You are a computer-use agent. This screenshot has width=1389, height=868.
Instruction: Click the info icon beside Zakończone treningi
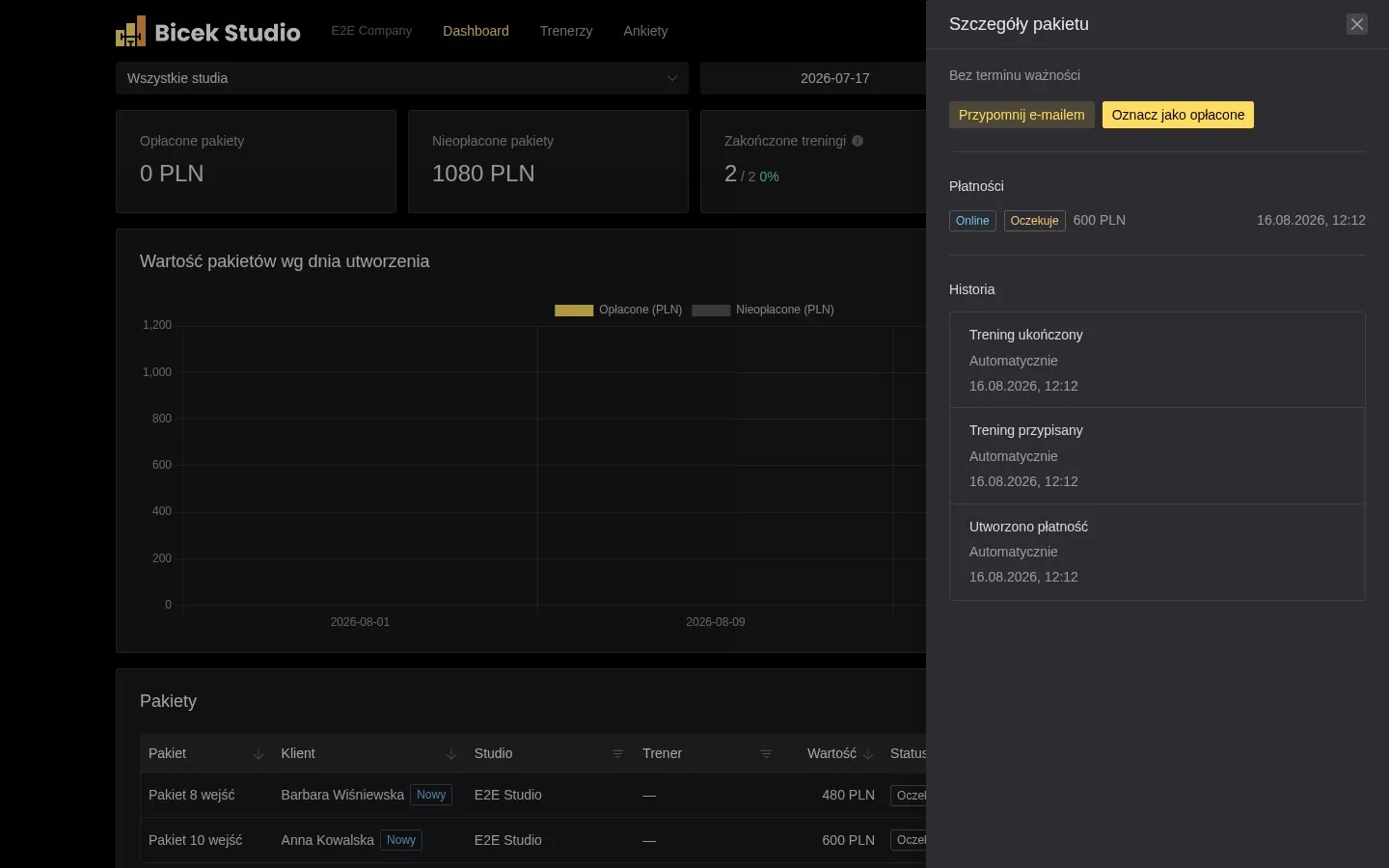click(x=858, y=141)
